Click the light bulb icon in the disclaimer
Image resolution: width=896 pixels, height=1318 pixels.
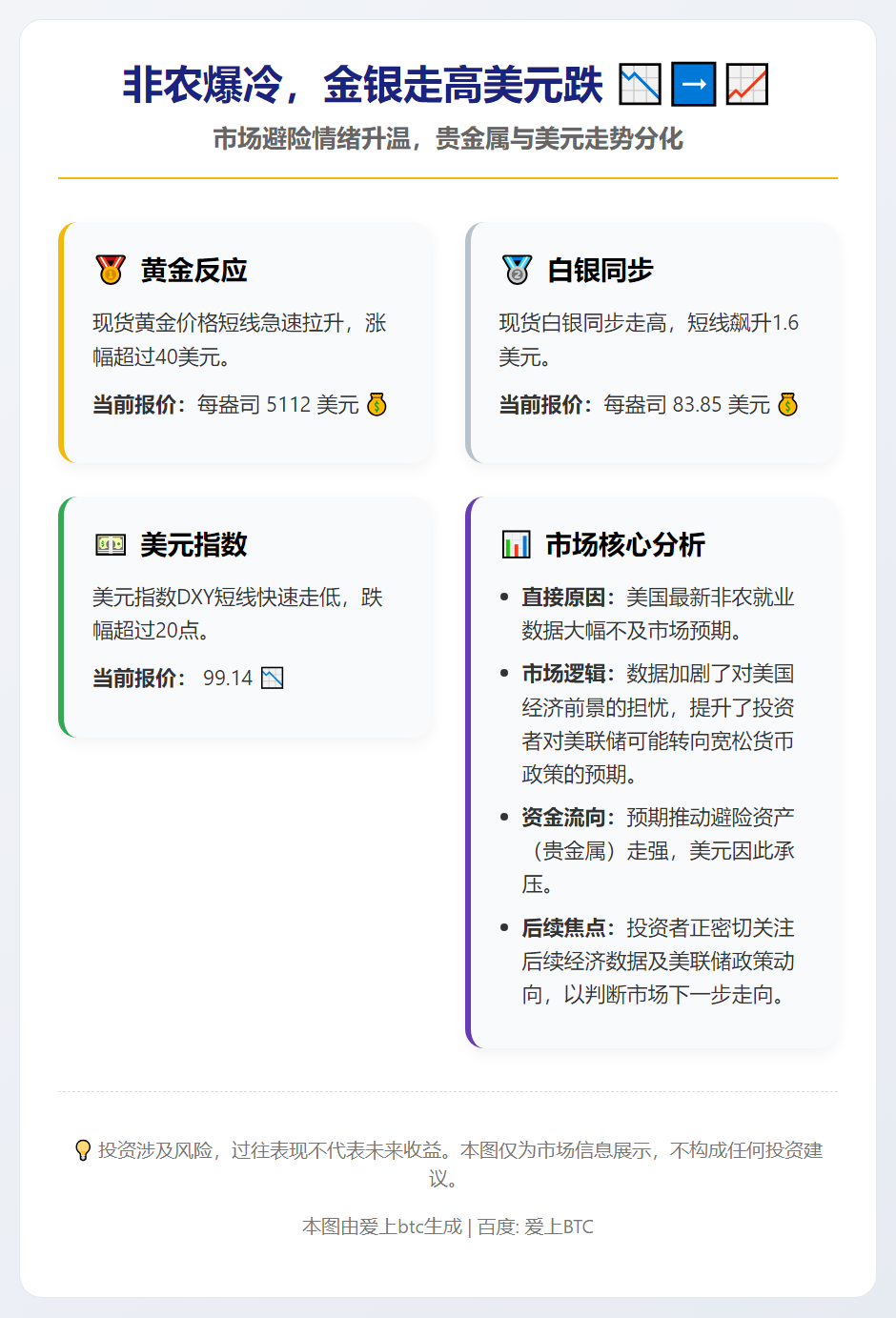[x=83, y=1150]
